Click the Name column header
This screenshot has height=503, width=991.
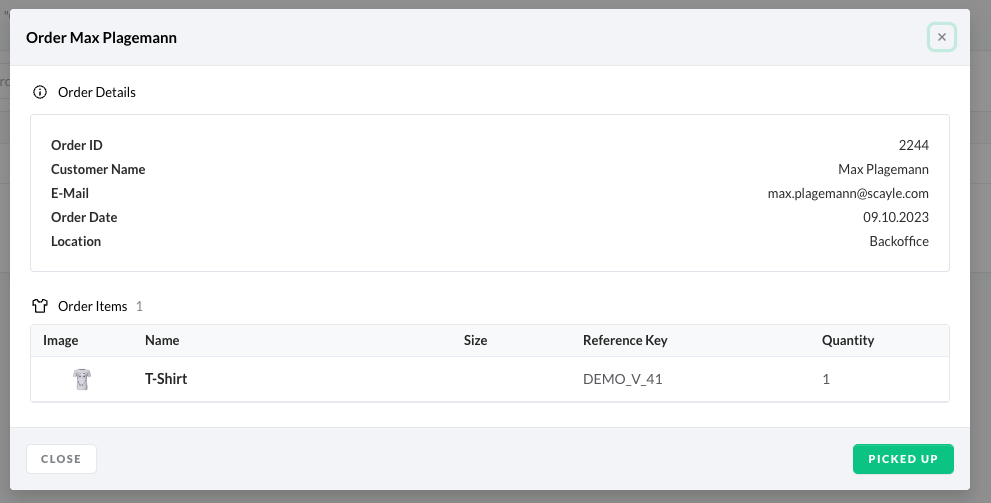(162, 340)
